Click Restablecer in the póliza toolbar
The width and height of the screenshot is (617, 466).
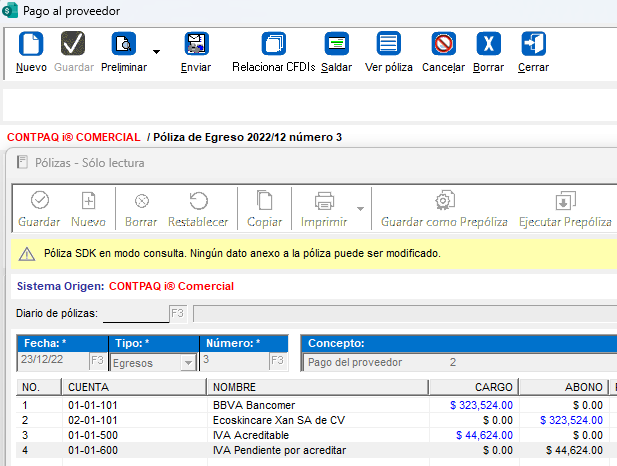198,209
